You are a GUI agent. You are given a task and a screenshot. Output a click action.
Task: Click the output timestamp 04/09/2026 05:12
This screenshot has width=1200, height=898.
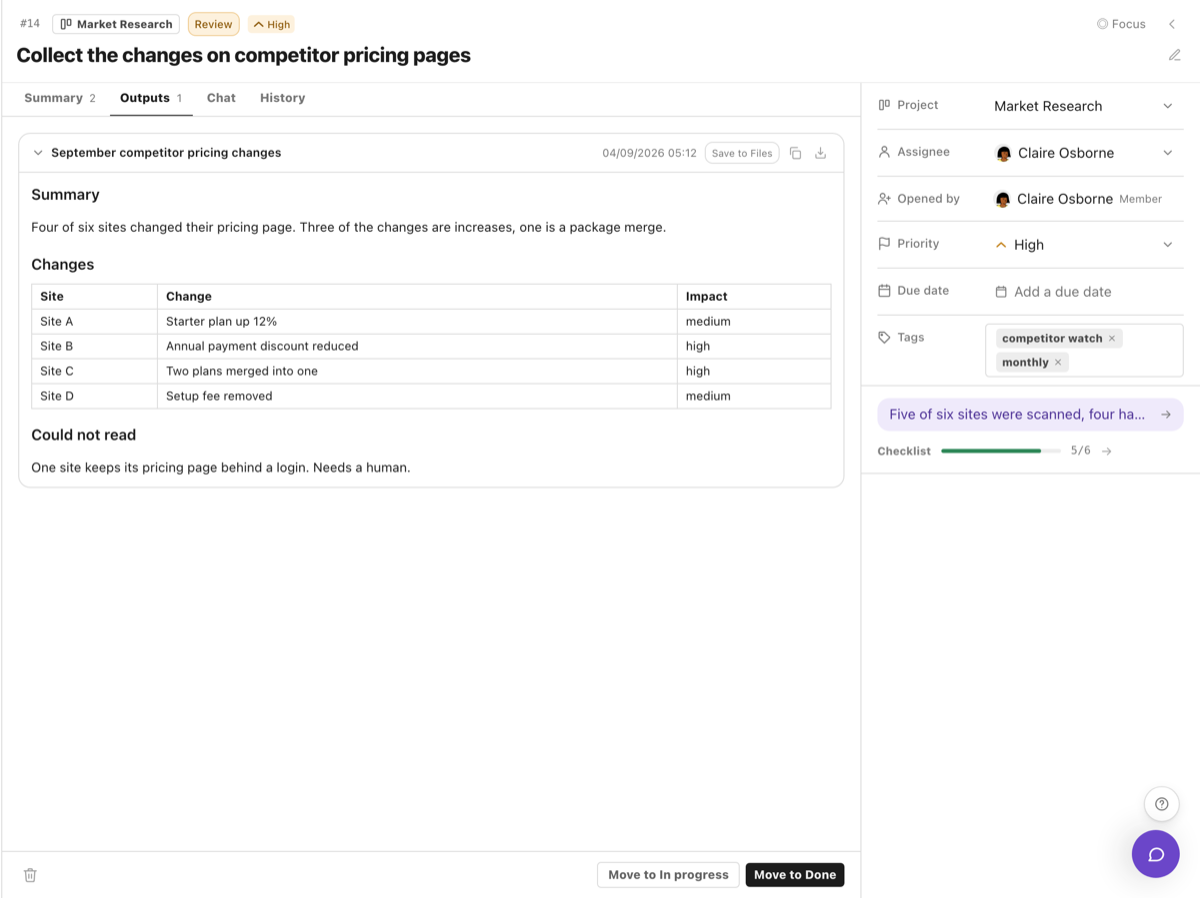649,153
